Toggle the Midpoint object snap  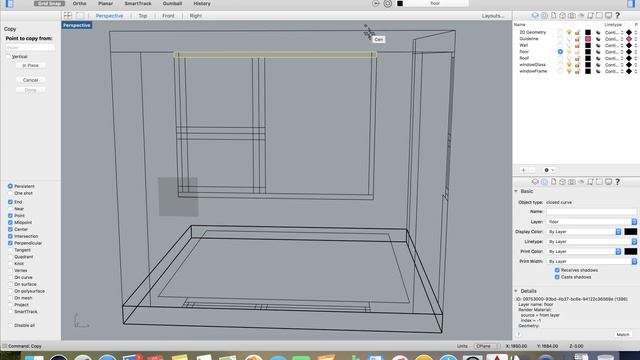(x=10, y=222)
